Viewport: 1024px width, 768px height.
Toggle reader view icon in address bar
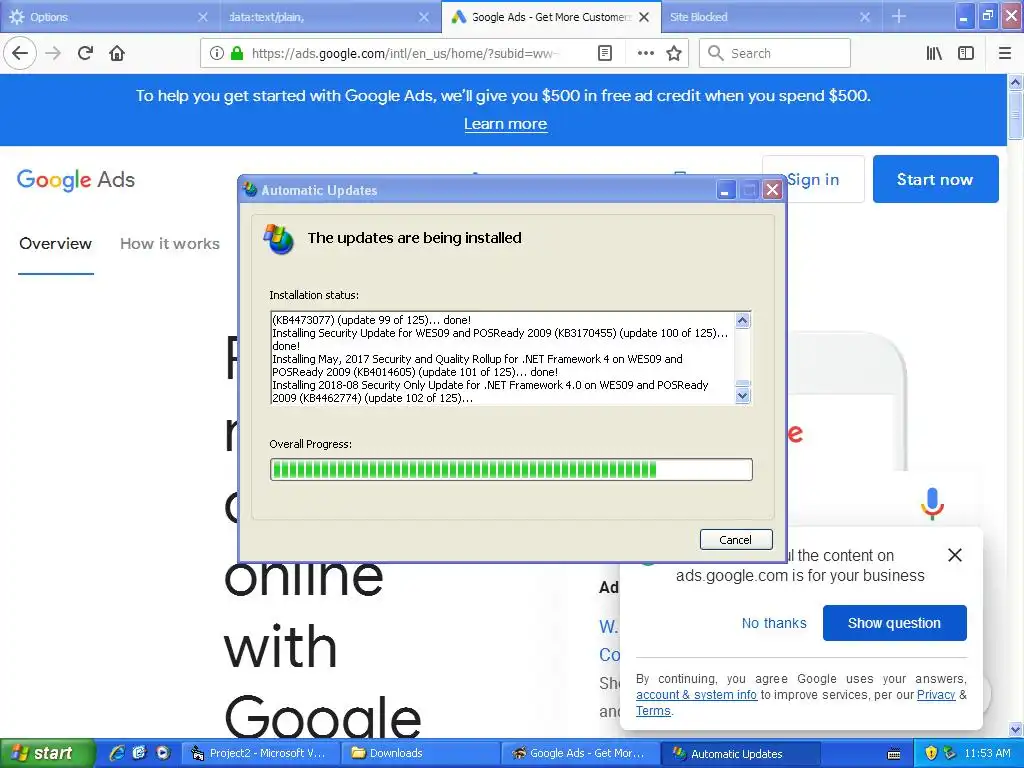[605, 53]
